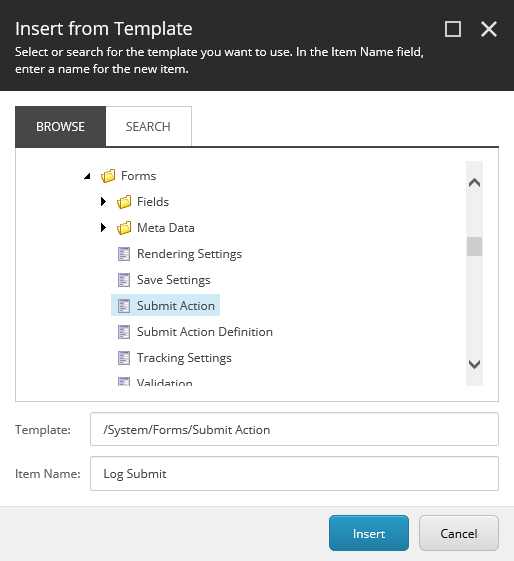Click the tree scrollbar up arrow
Image resolution: width=514 pixels, height=561 pixels.
(x=474, y=183)
